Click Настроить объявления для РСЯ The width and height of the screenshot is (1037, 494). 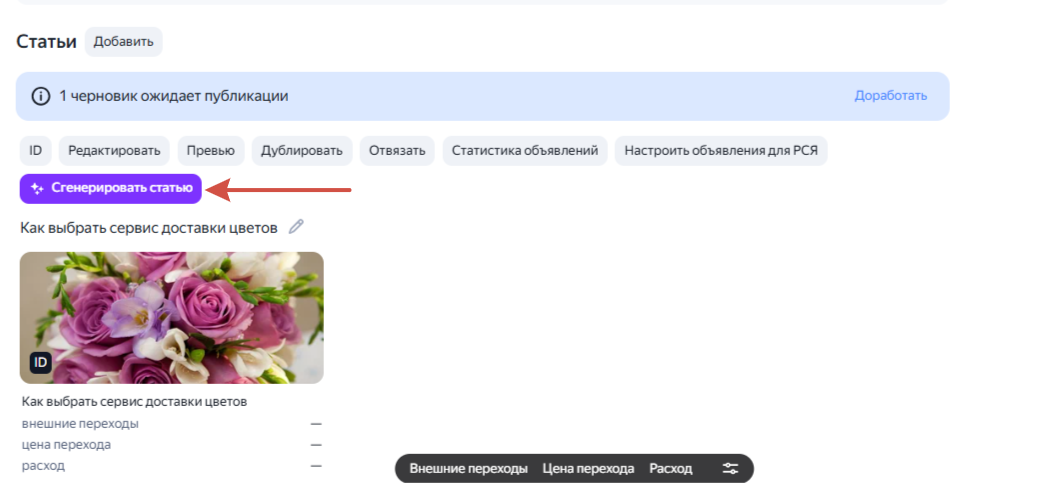pyautogui.click(x=720, y=151)
